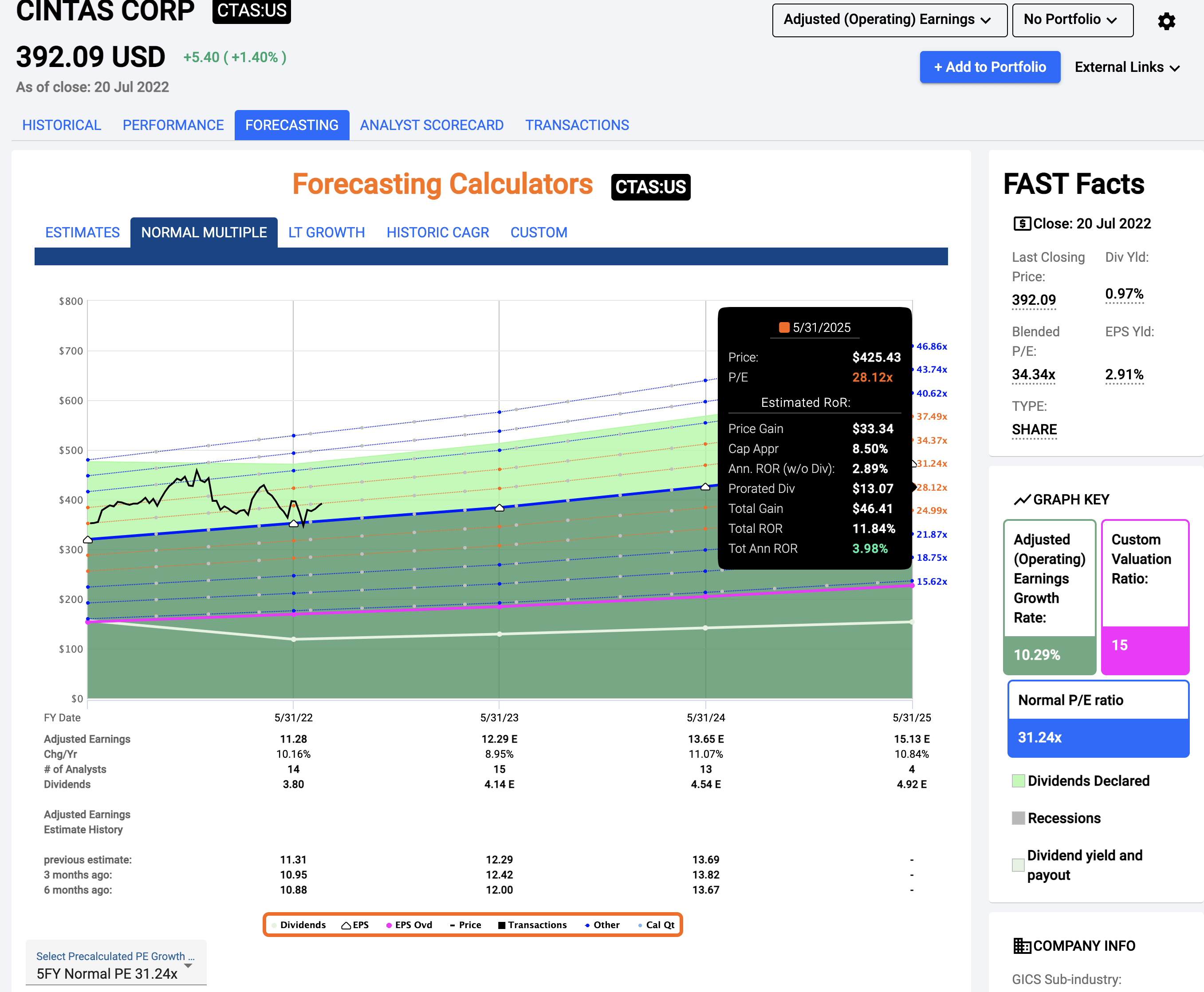Image resolution: width=1204 pixels, height=992 pixels.
Task: Toggle the Other series in legend
Action: click(602, 925)
